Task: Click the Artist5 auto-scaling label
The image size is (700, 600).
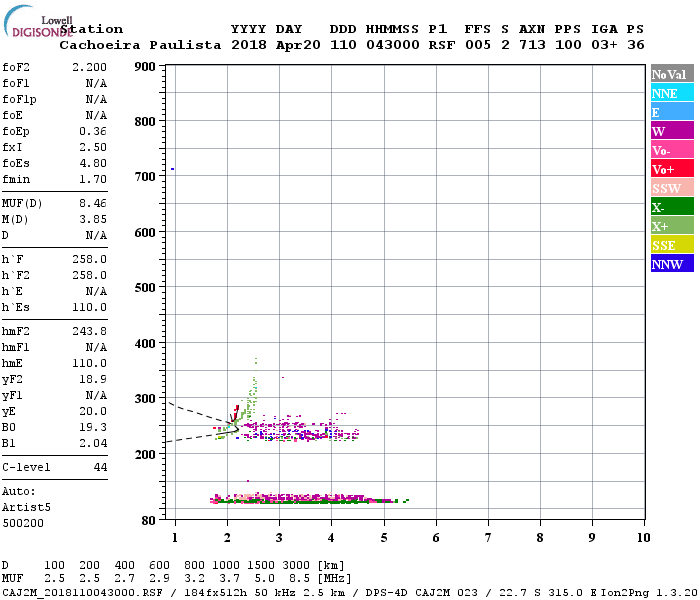Action: click(x=26, y=508)
